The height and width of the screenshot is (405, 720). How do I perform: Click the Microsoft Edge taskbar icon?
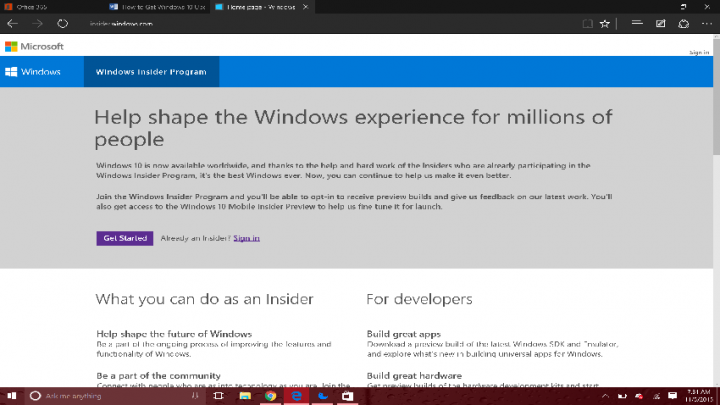[297, 396]
